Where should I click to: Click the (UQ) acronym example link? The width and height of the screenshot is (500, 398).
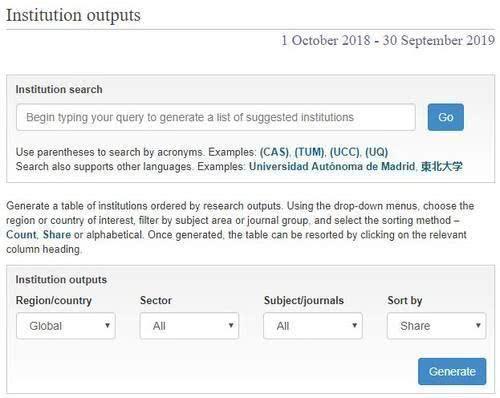pos(376,152)
